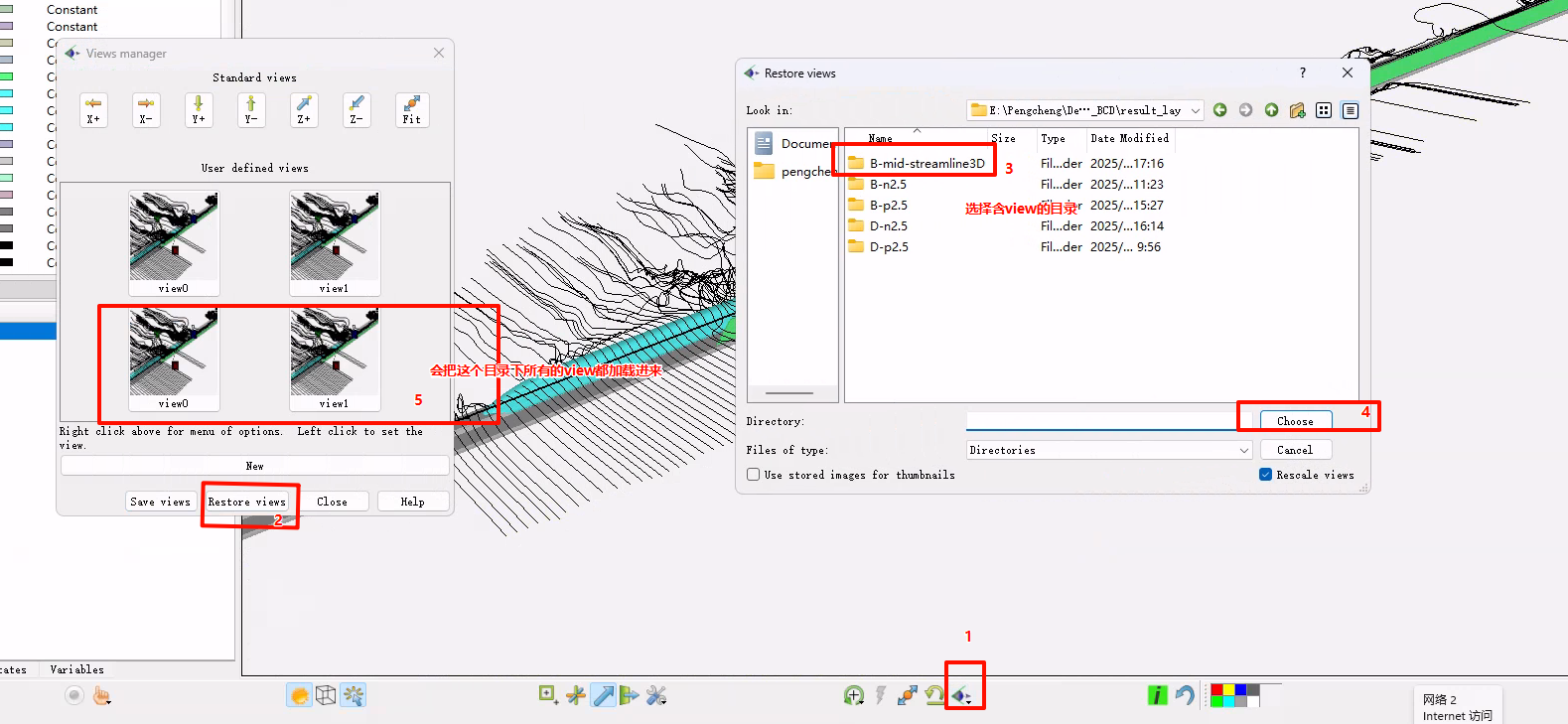Select the Z+ standard view icon
1568x724 pixels.
[x=304, y=109]
